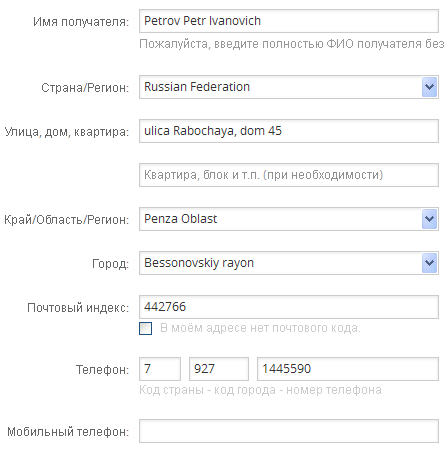The height and width of the screenshot is (452, 448).
Task: Click the Мобильный телефон label
Action: [x=68, y=432]
